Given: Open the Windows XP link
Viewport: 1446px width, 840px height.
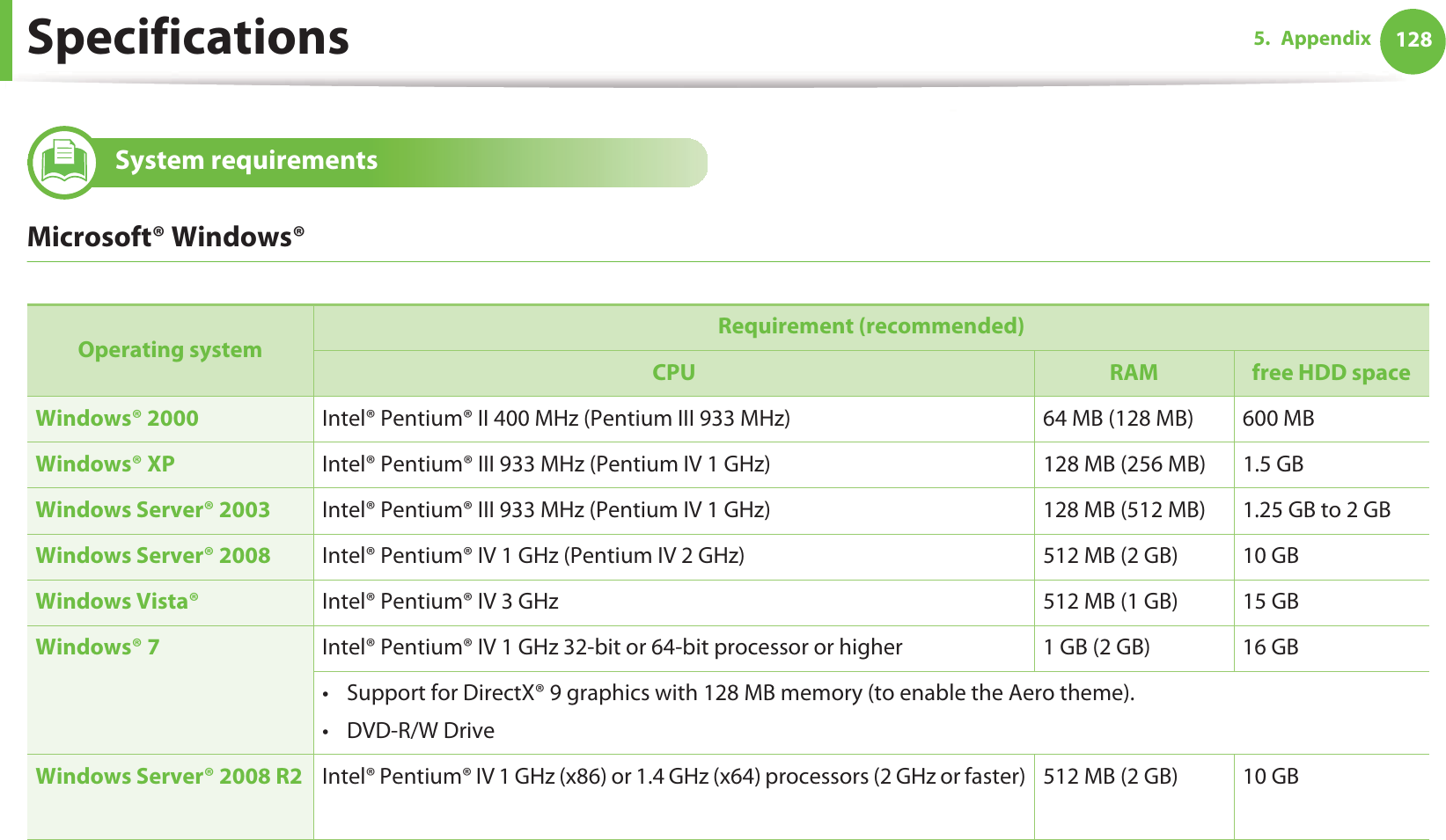Looking at the screenshot, I should point(105,464).
